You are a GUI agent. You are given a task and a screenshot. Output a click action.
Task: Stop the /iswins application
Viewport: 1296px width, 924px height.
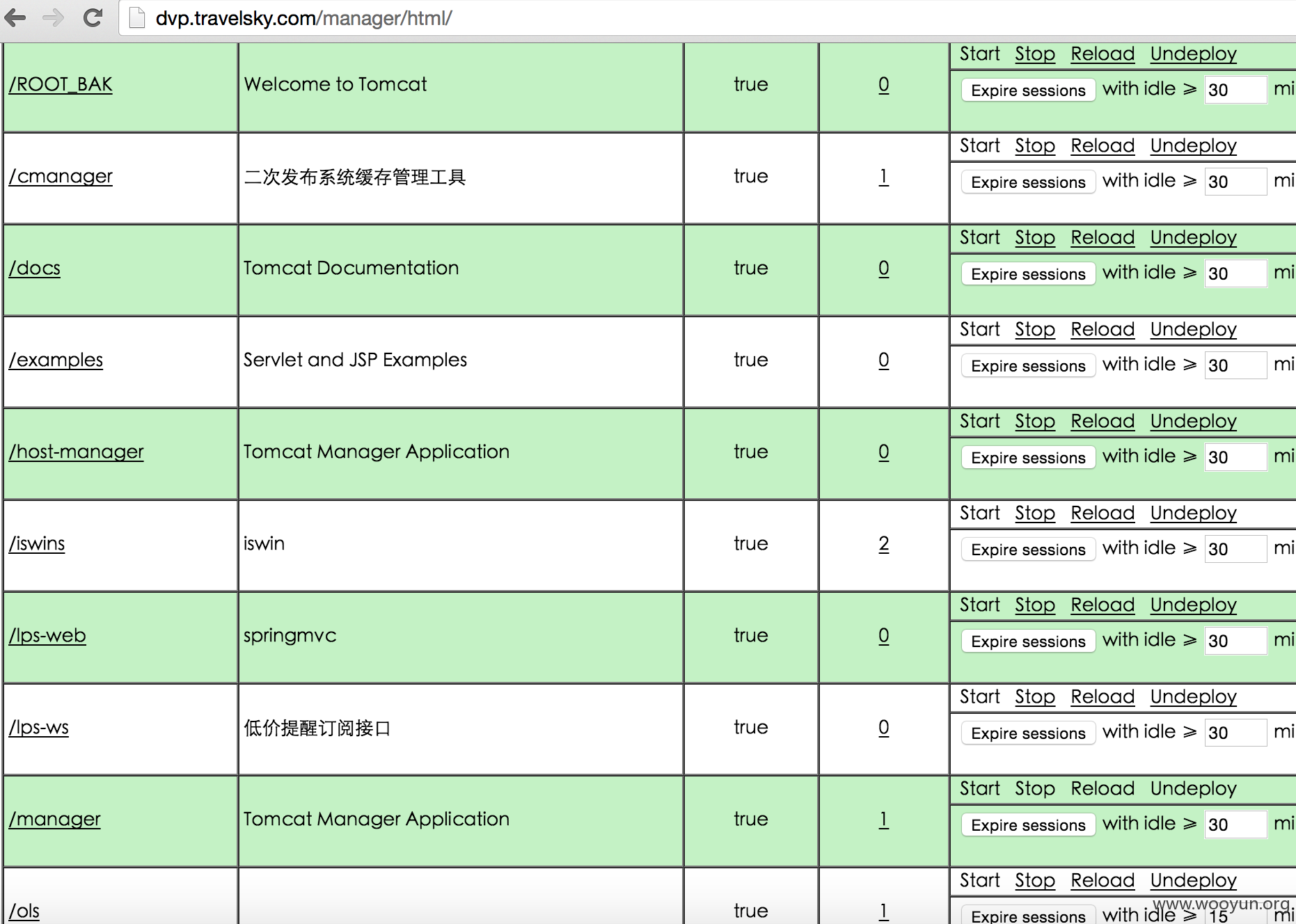pyautogui.click(x=1035, y=513)
